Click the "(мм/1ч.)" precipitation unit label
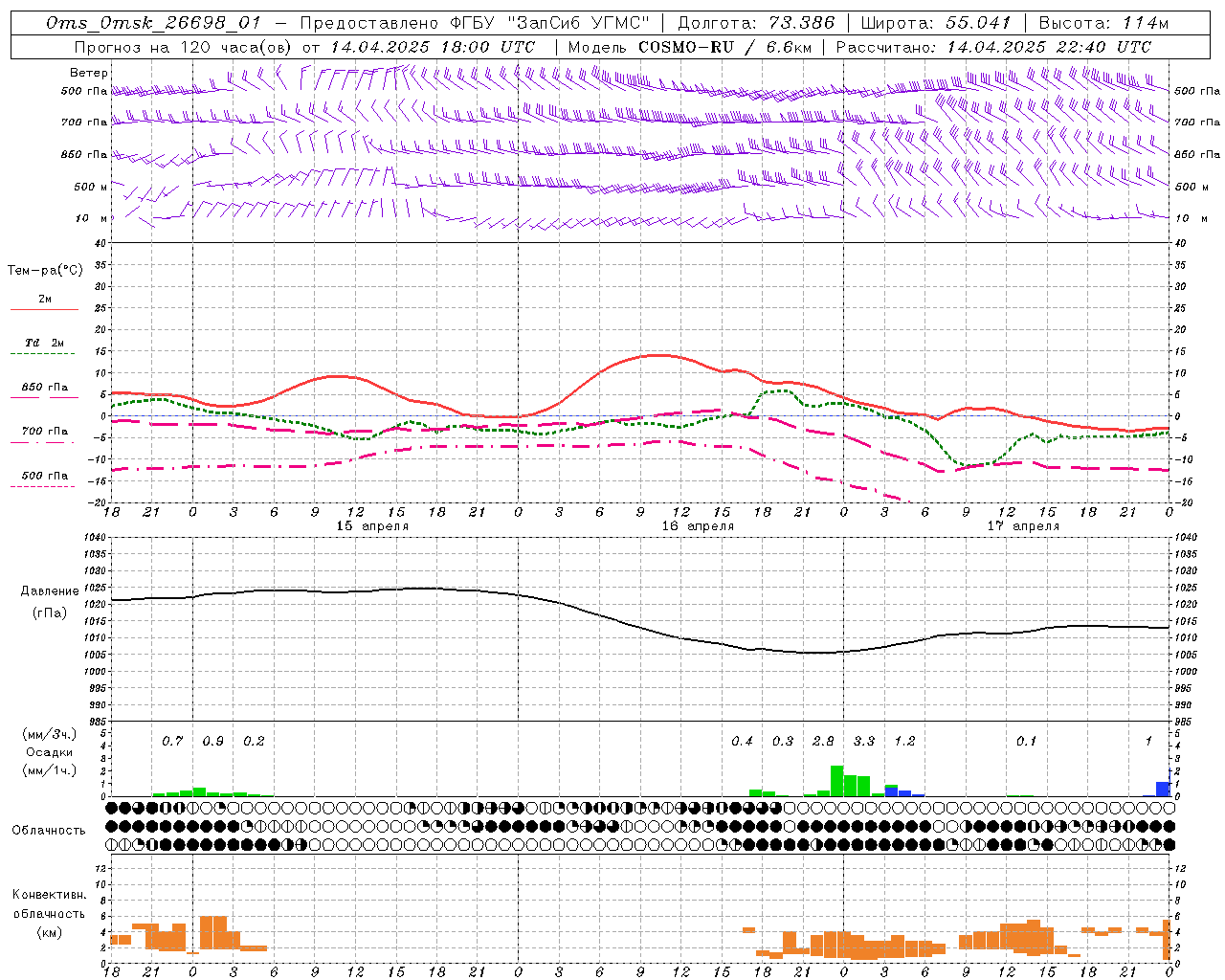 point(49,770)
